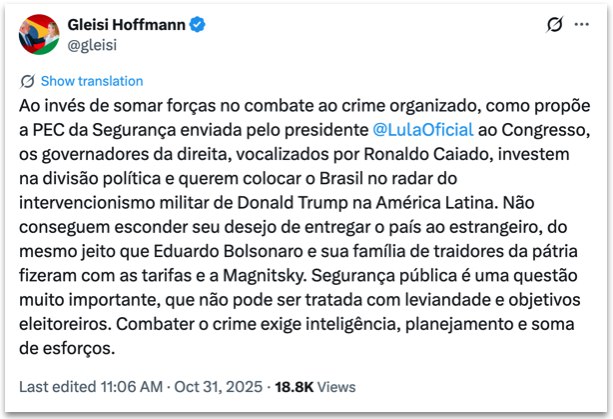
Task: Click the icon beside Show translation
Action: (28, 81)
